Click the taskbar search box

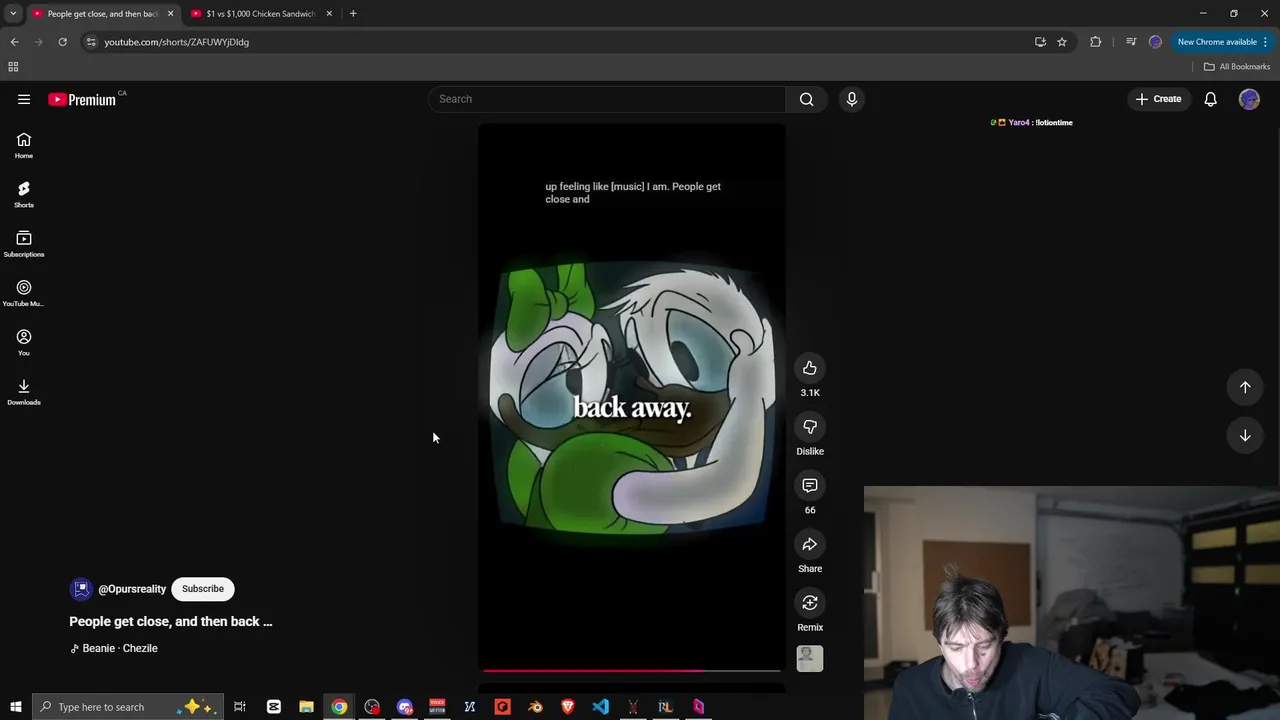tap(128, 707)
